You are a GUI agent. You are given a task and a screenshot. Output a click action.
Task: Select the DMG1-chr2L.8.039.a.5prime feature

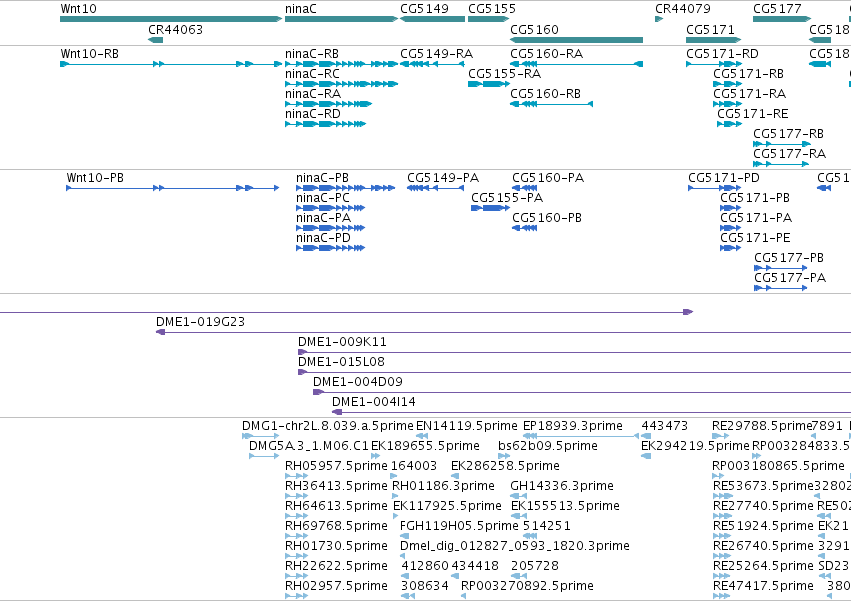pyautogui.click(x=261, y=436)
